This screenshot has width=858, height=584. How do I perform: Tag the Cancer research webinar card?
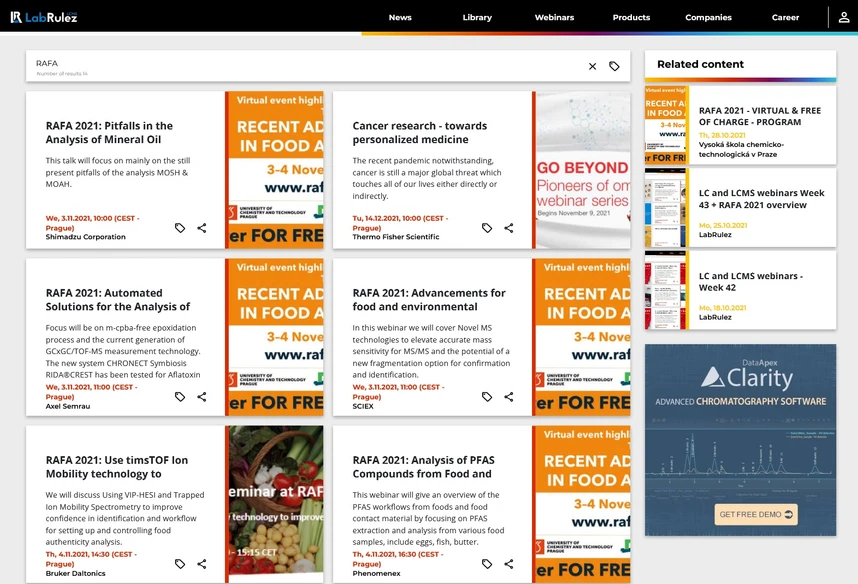pyautogui.click(x=487, y=228)
